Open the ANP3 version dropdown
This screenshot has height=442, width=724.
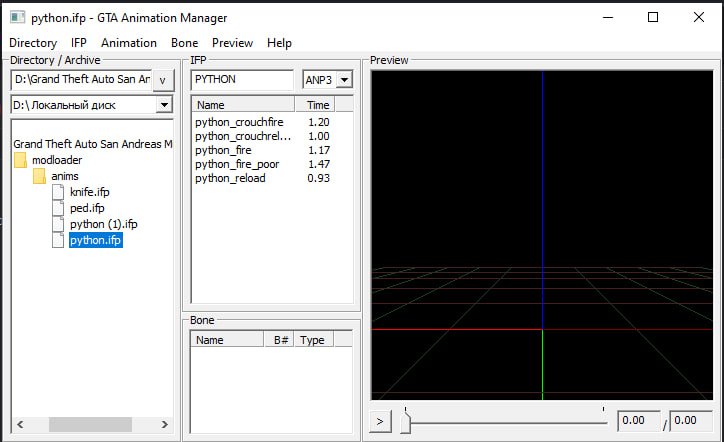344,79
